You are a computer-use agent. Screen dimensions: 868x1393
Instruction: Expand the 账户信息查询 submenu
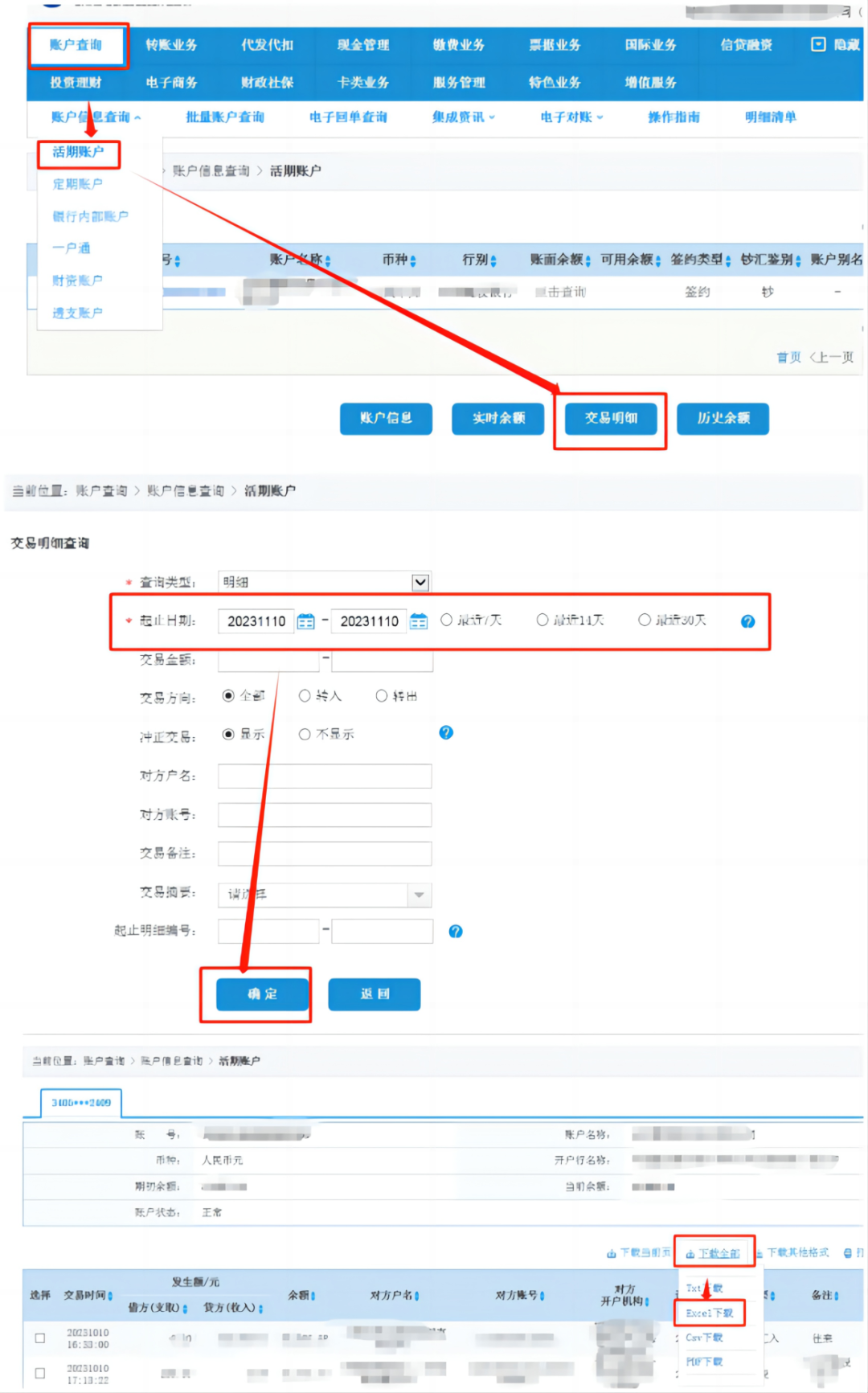96,117
